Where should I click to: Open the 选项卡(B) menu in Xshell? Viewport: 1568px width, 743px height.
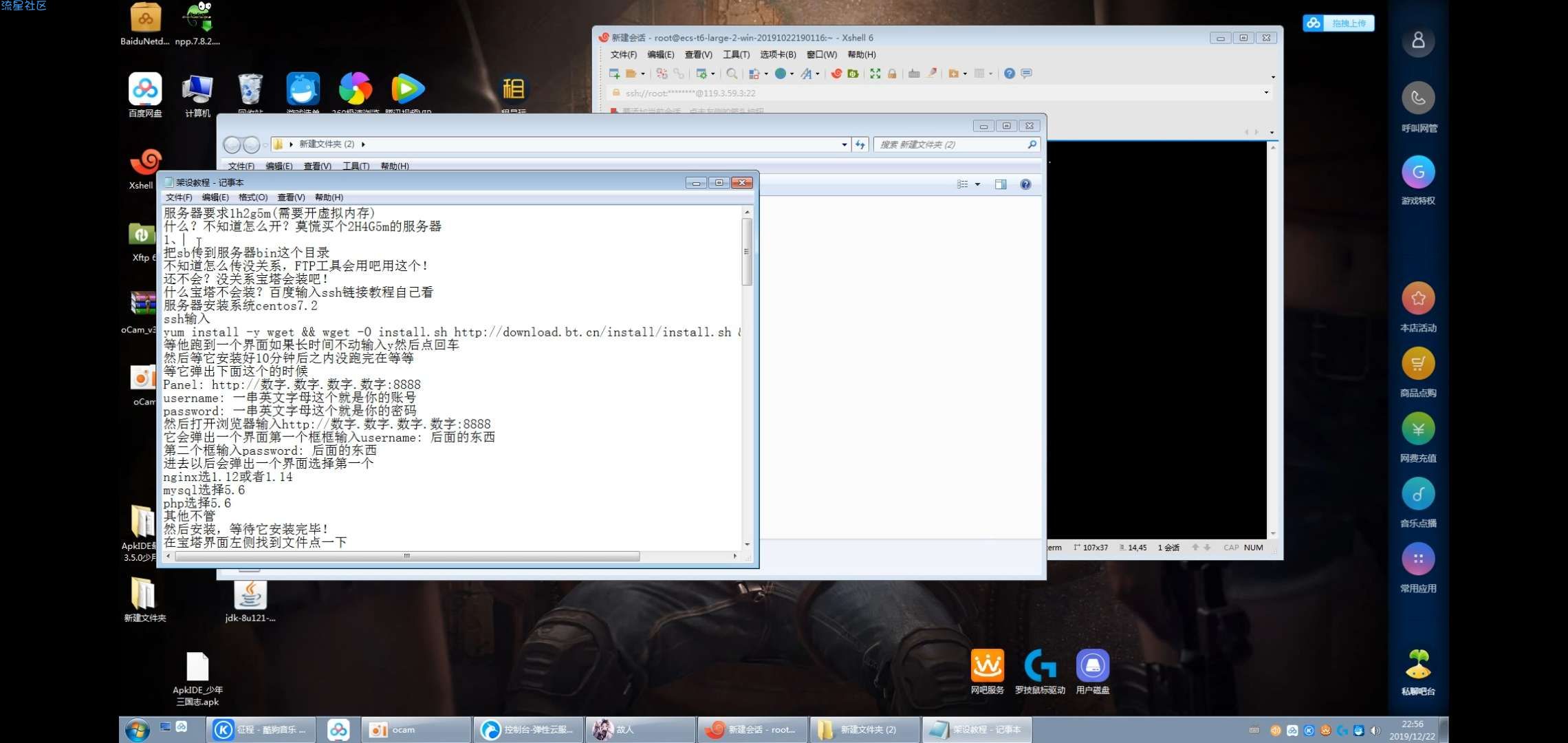pos(777,54)
